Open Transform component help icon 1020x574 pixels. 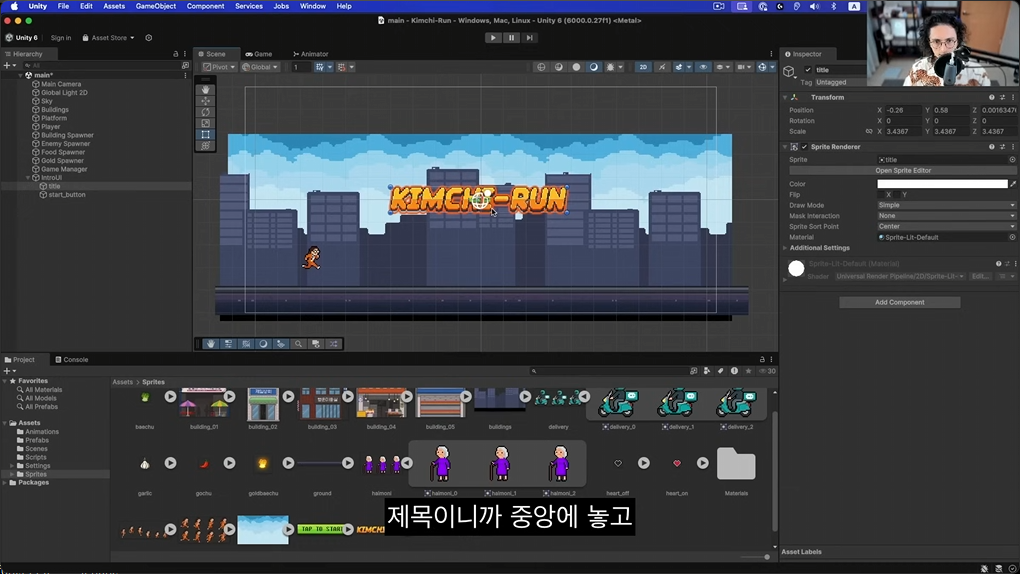[991, 98]
